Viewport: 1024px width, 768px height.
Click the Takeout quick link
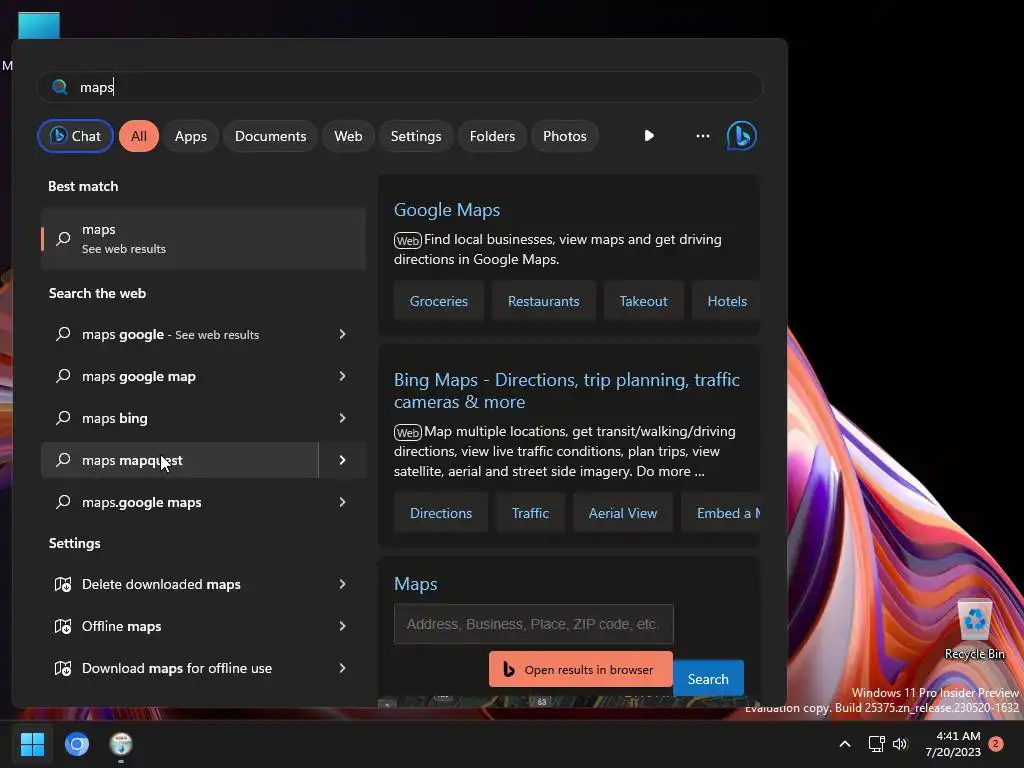(643, 301)
